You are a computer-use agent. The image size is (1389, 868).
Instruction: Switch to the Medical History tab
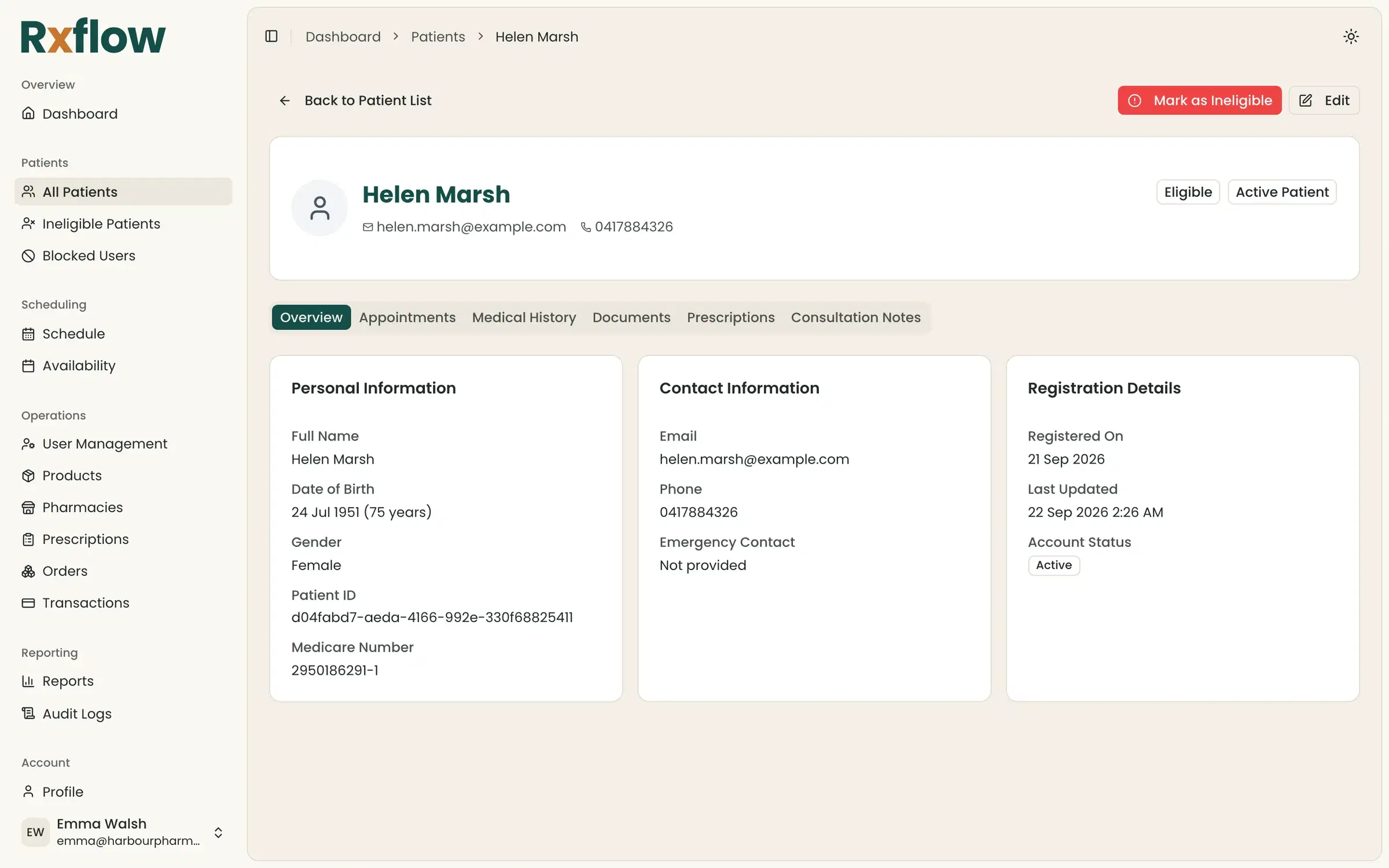[x=524, y=317]
